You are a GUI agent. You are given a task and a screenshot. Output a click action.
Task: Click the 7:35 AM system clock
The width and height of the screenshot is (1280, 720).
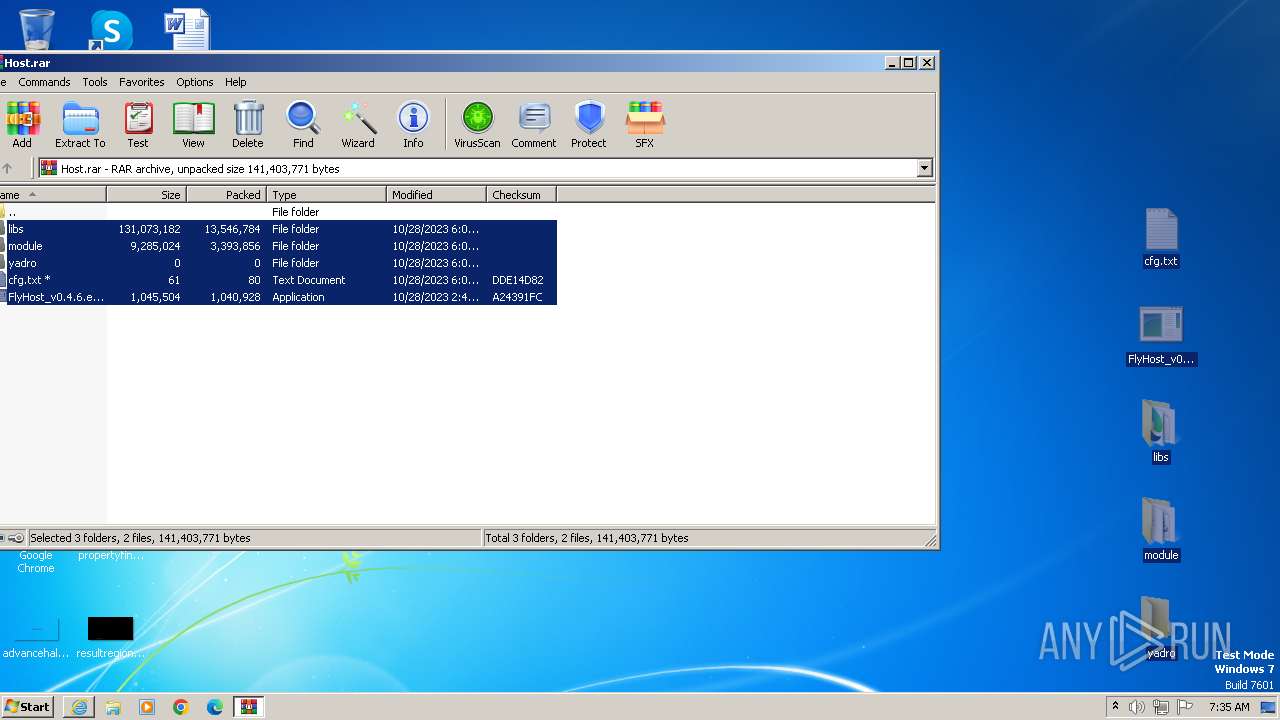click(x=1229, y=707)
